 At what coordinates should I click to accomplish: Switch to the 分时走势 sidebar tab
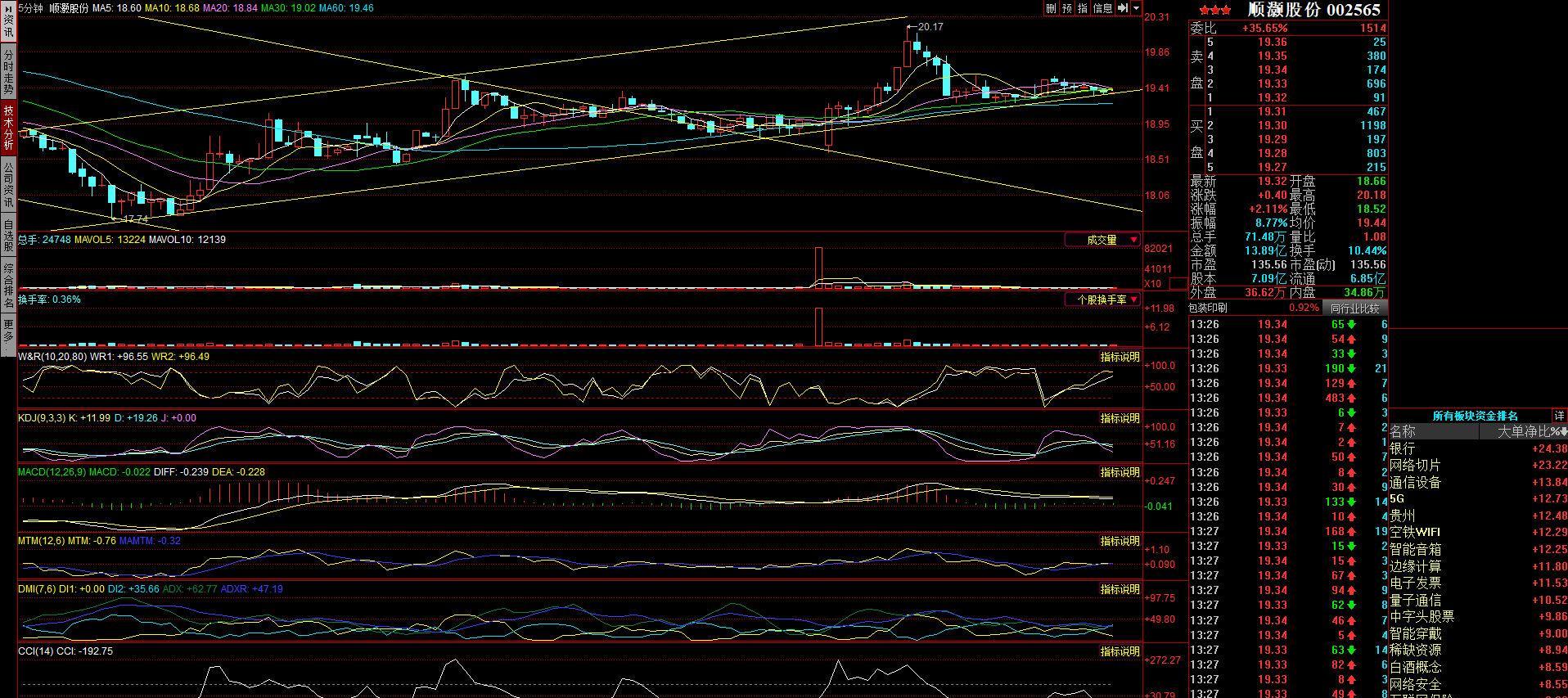8,71
